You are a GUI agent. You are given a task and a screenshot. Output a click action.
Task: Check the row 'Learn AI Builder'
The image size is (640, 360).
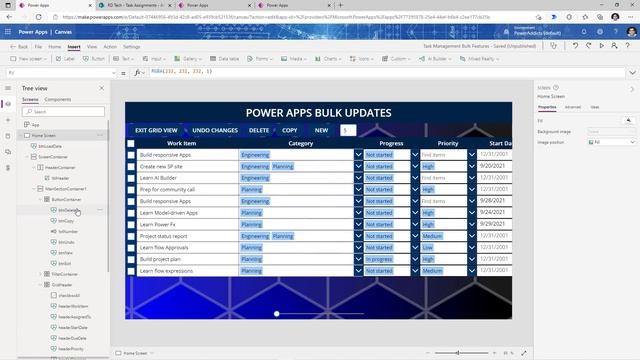pos(131,178)
